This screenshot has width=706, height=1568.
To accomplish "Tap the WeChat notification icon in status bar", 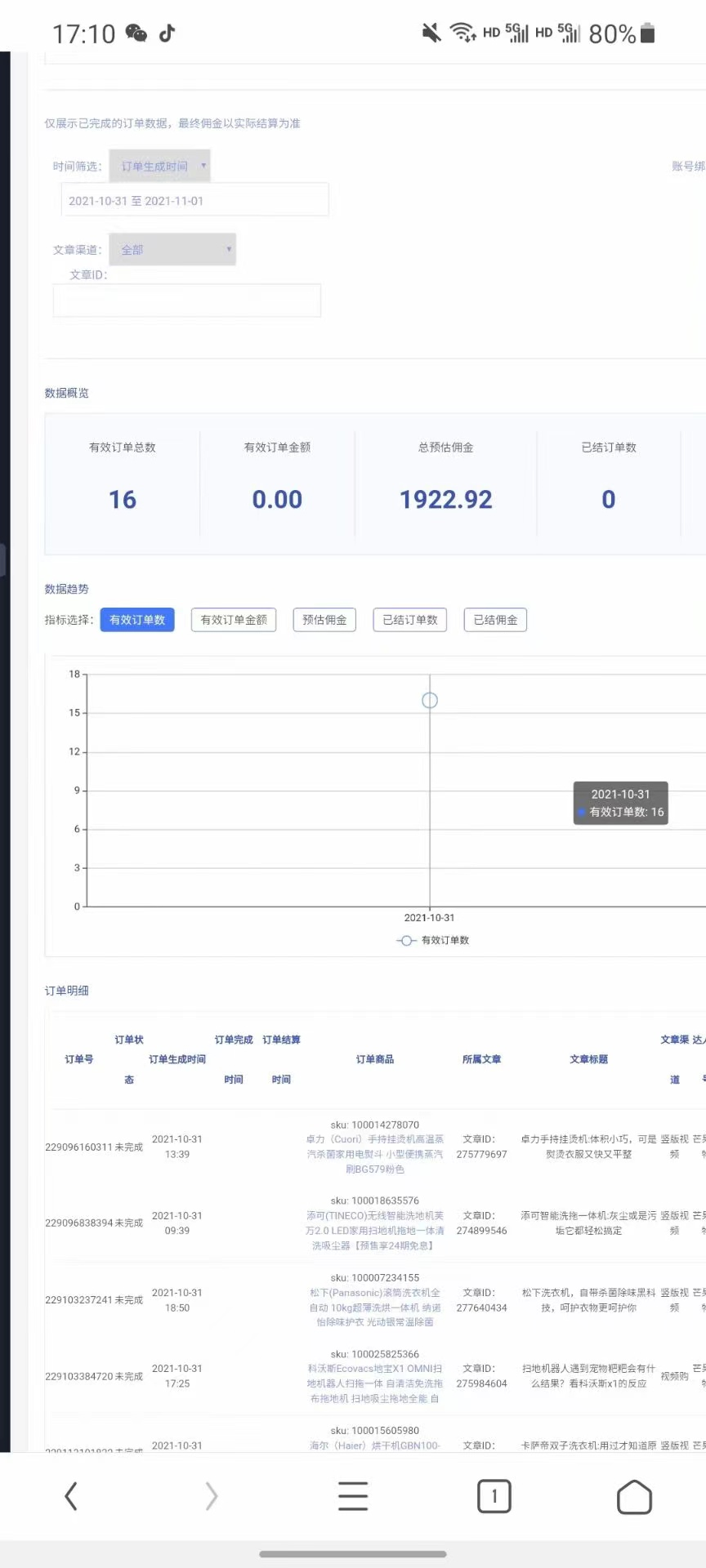I will [x=136, y=33].
